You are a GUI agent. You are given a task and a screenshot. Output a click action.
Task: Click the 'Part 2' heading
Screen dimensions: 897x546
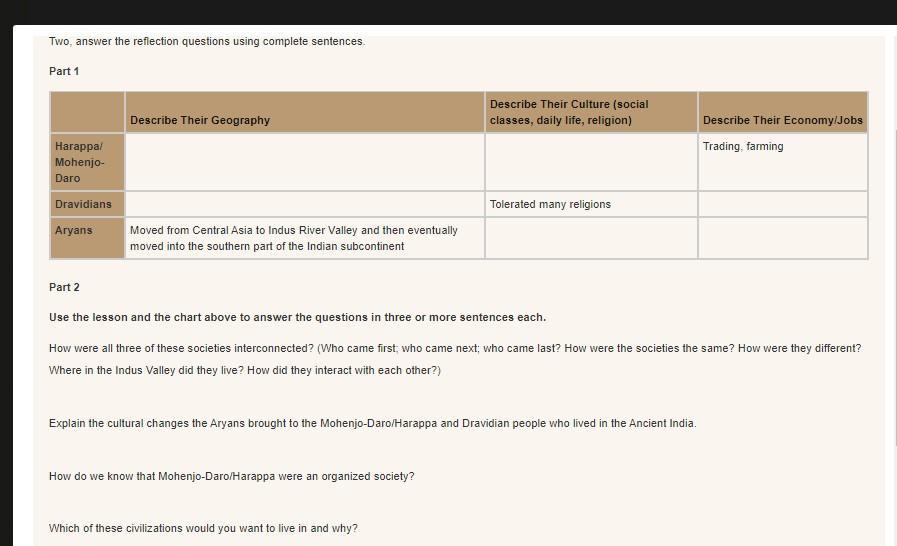pos(64,287)
